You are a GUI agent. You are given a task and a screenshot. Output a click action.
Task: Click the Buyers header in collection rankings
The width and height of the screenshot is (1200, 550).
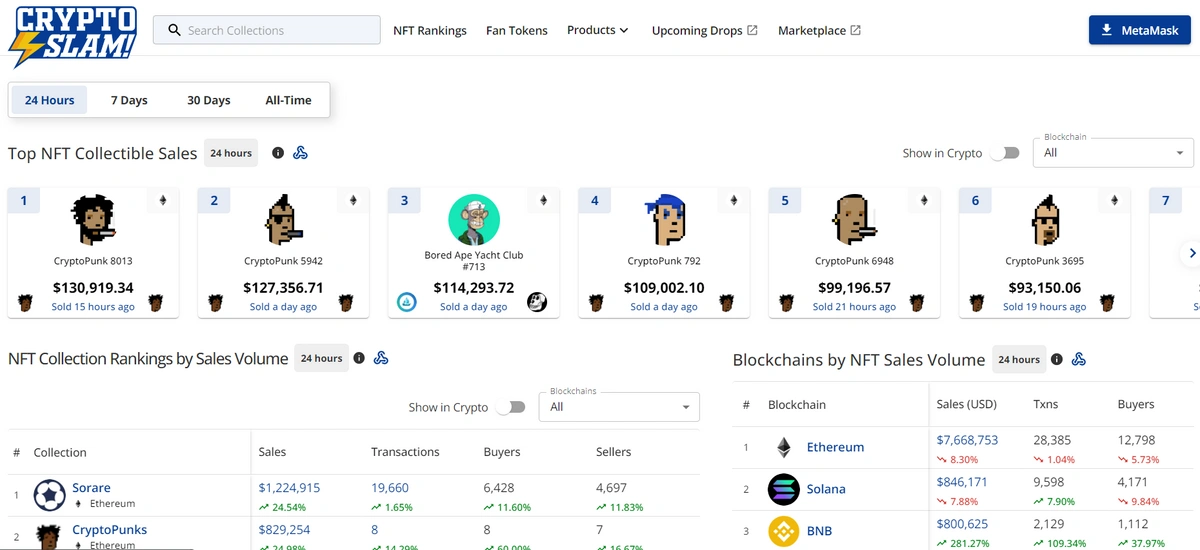[x=502, y=452]
